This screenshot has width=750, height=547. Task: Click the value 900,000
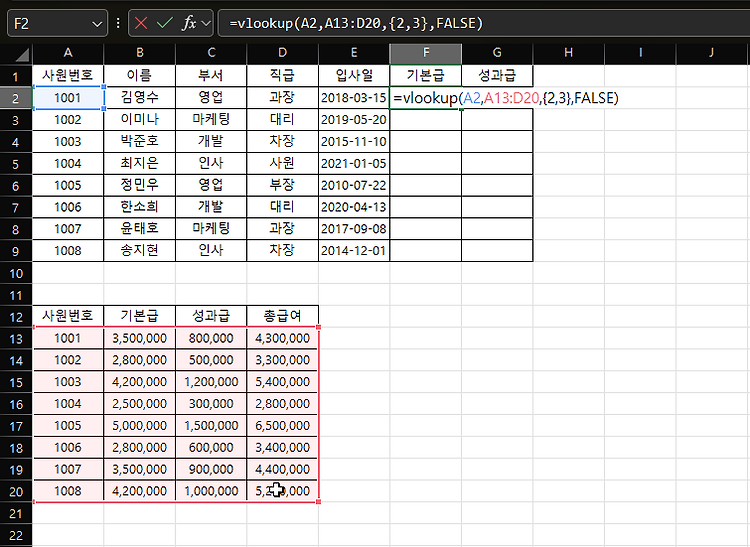(x=211, y=470)
